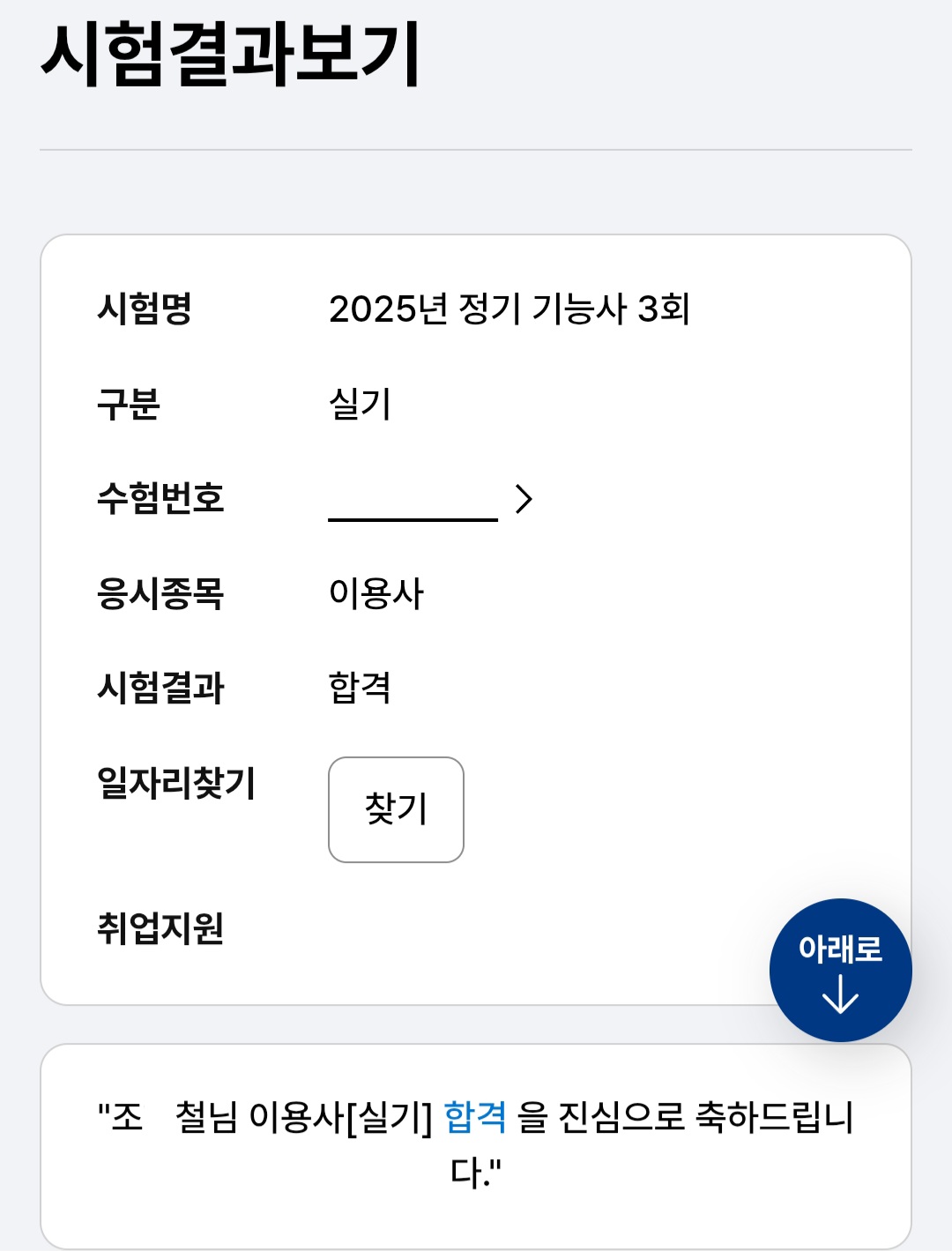Click the 찾기 job search button
Image resolution: width=952 pixels, height=1251 pixels.
[396, 809]
